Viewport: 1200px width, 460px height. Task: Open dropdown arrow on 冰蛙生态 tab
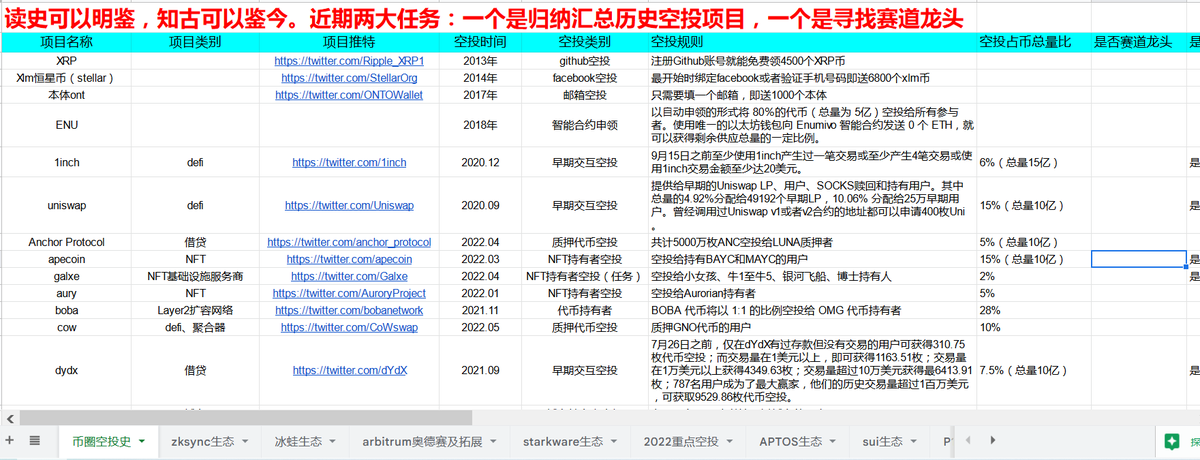334,441
